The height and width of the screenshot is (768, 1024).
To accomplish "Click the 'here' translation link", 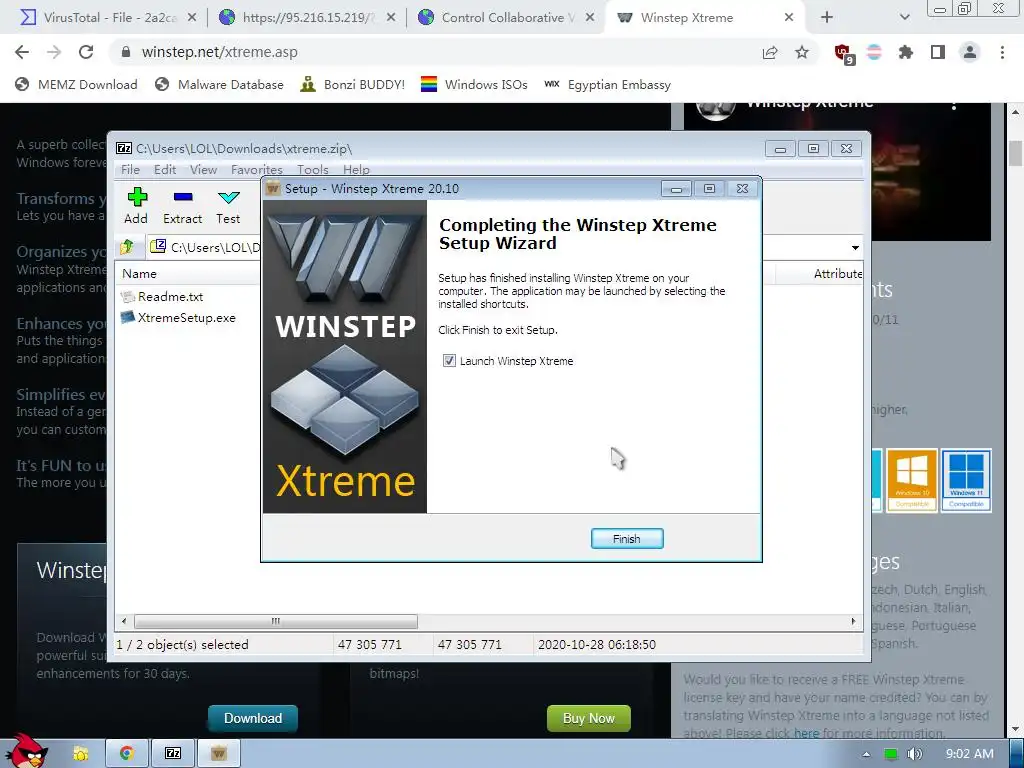I will (x=806, y=733).
